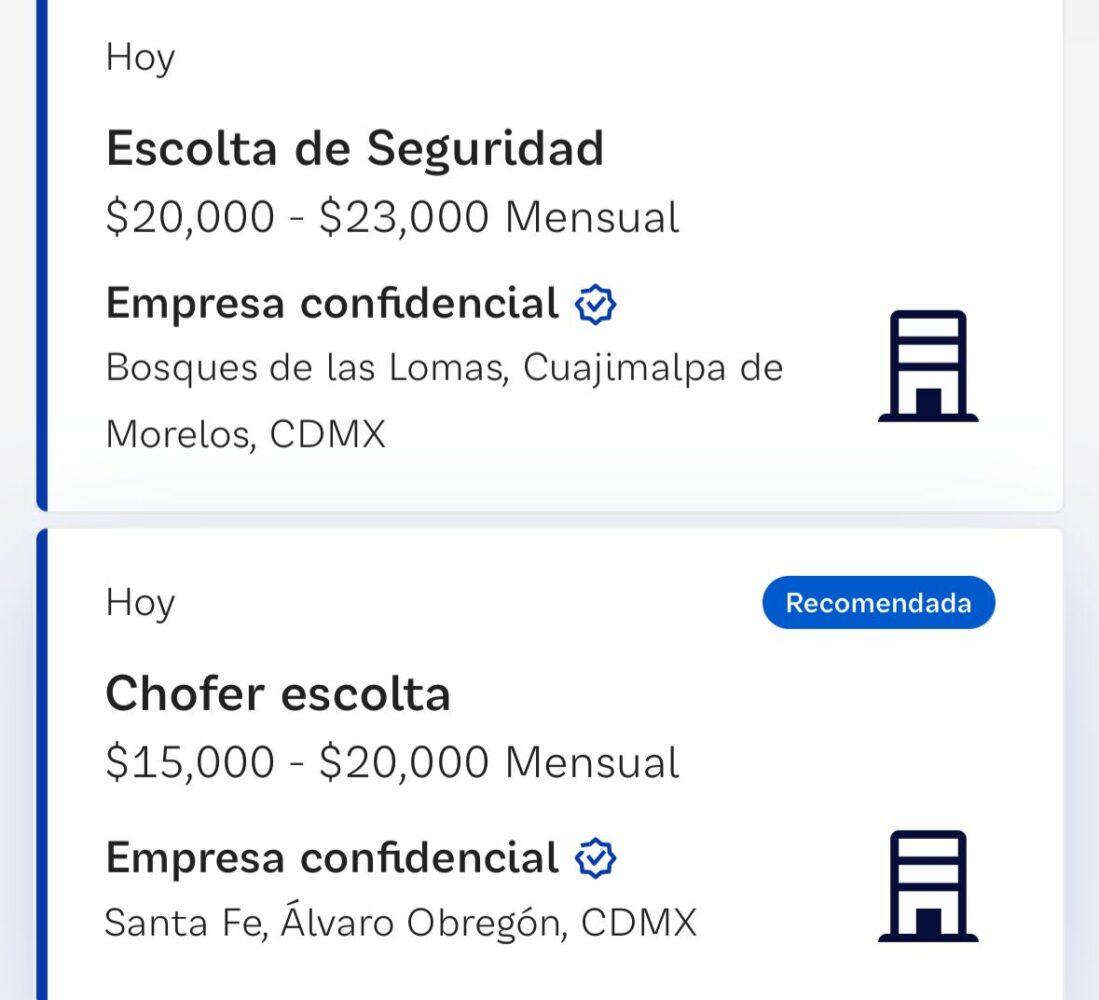Click the Recomendada badge
Screen dimensions: 1099x1000
tap(878, 603)
